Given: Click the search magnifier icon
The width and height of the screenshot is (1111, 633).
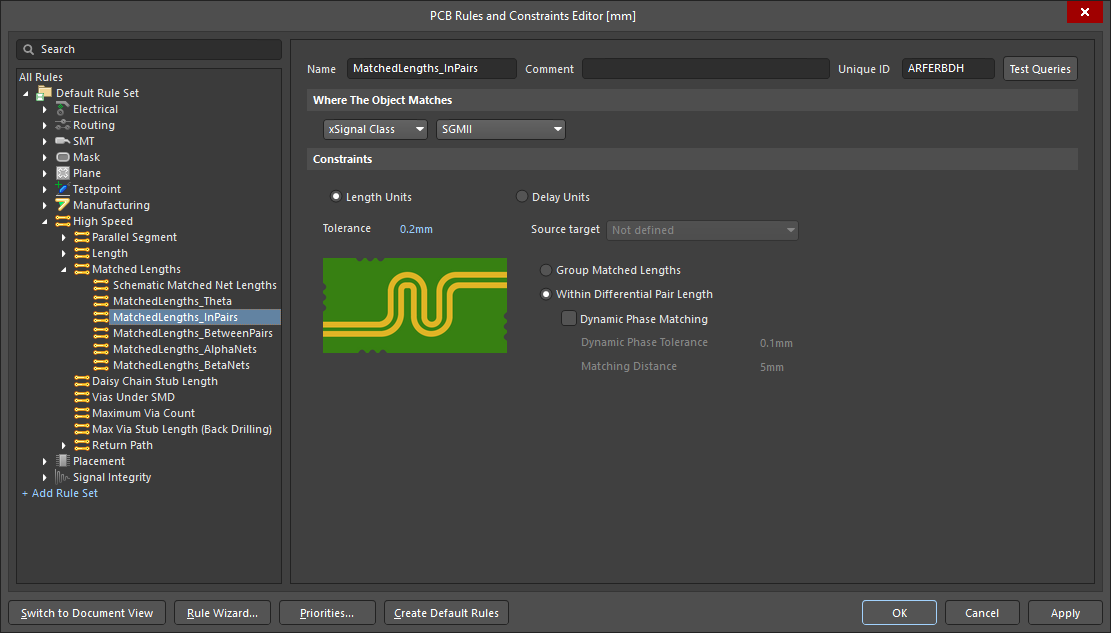Looking at the screenshot, I should point(28,50).
